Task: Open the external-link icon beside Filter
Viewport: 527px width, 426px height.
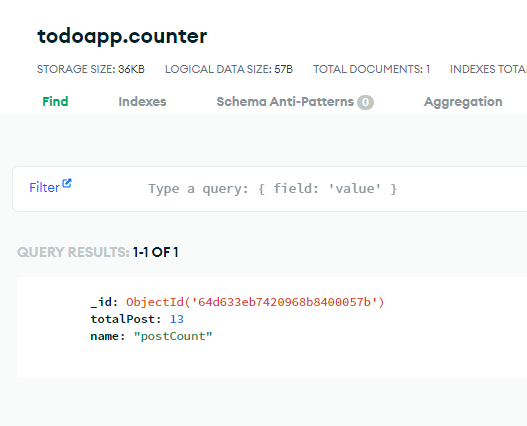Action: pos(67,183)
